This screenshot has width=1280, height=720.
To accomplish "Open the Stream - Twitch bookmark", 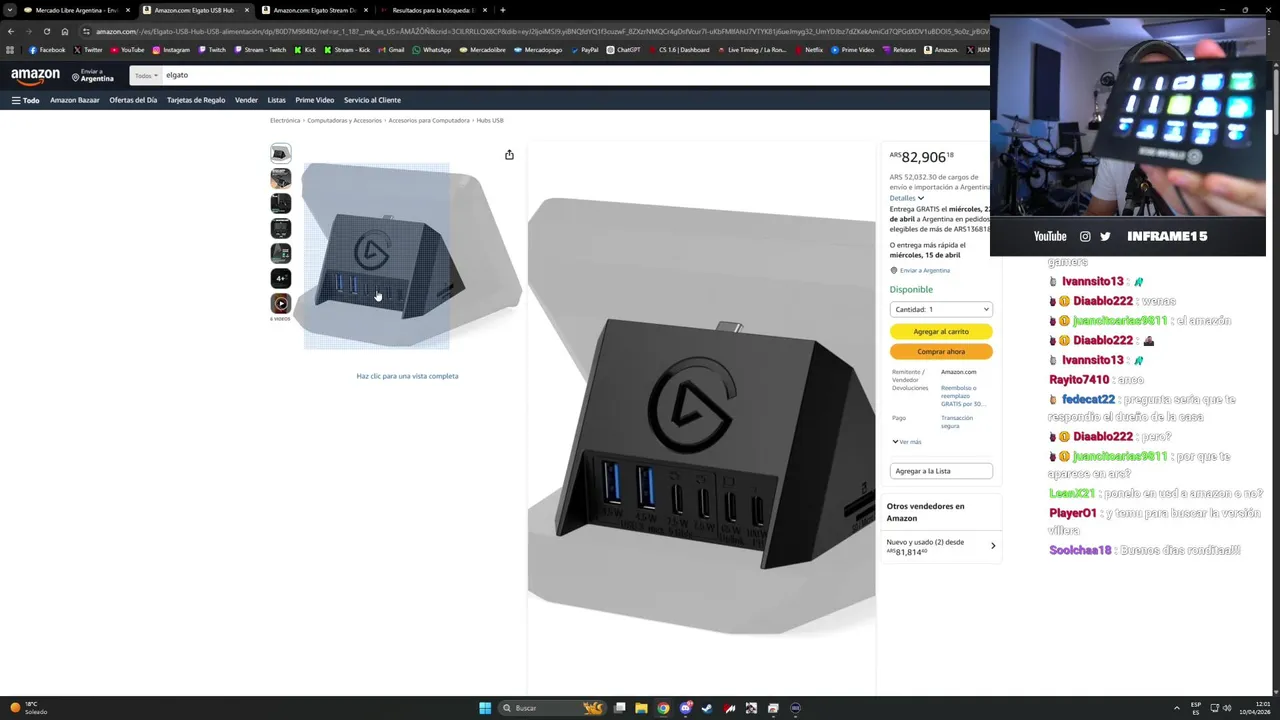I will coord(259,50).
